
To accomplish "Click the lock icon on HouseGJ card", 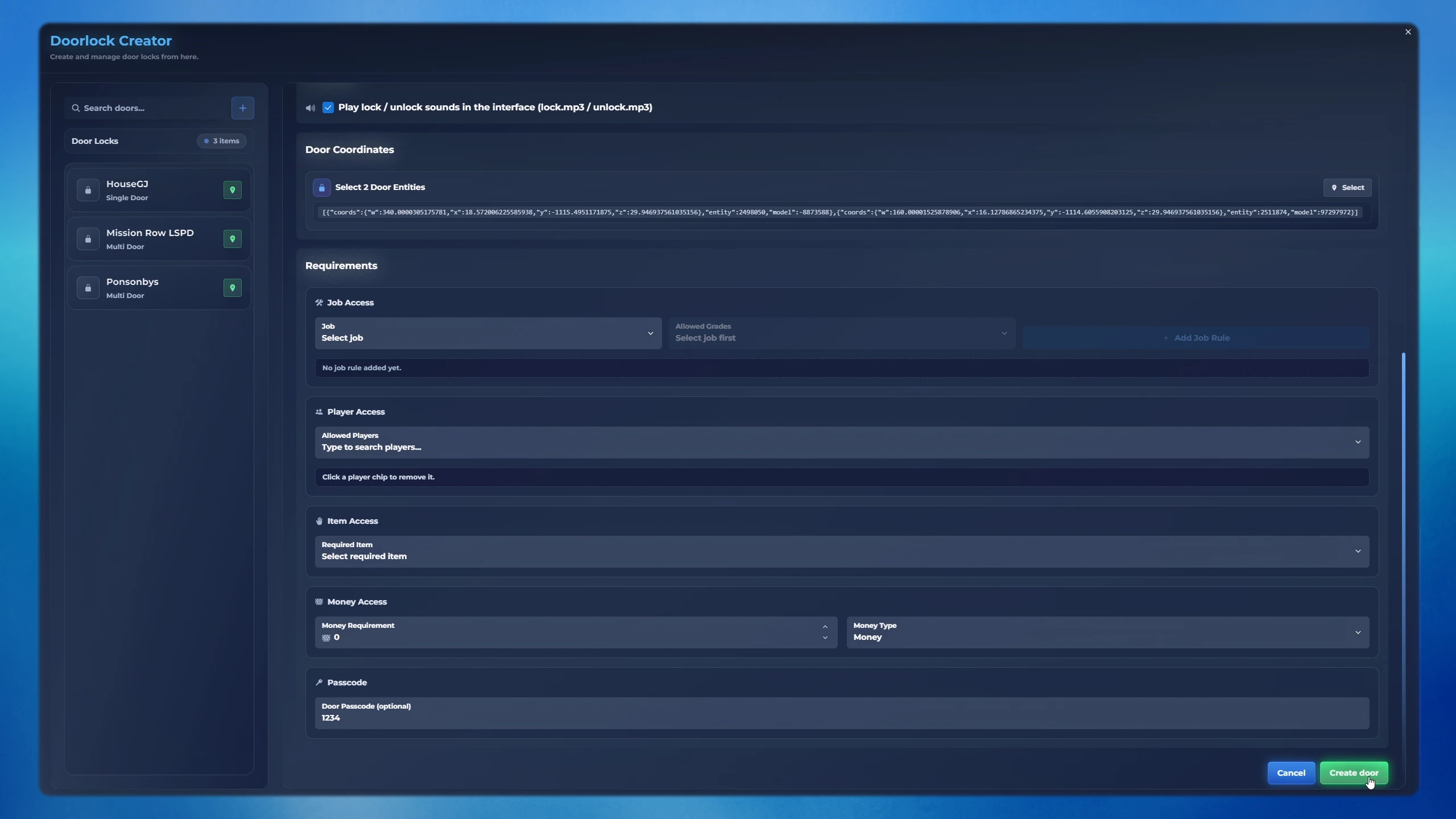I will [88, 190].
